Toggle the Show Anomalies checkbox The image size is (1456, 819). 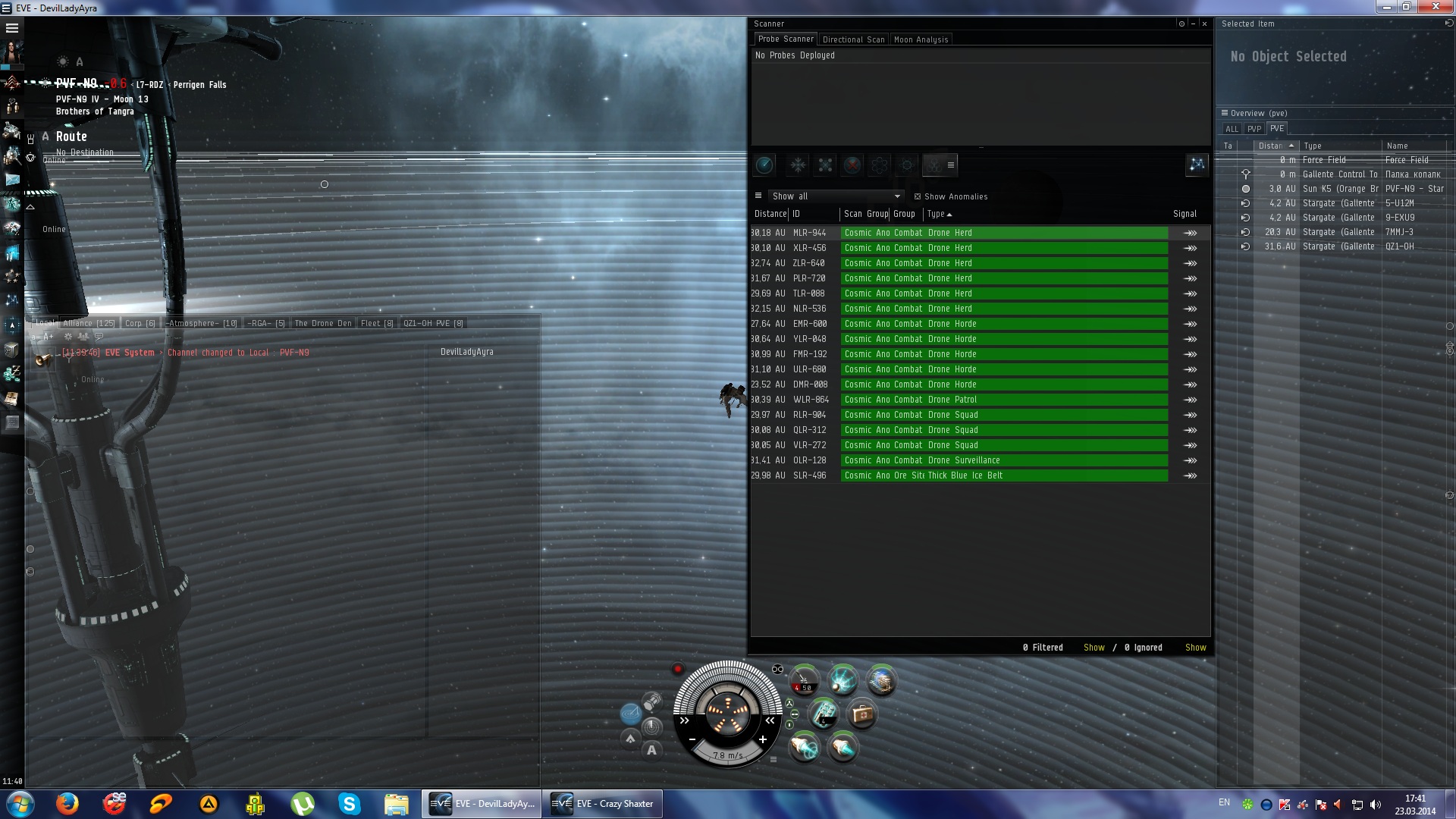point(918,196)
